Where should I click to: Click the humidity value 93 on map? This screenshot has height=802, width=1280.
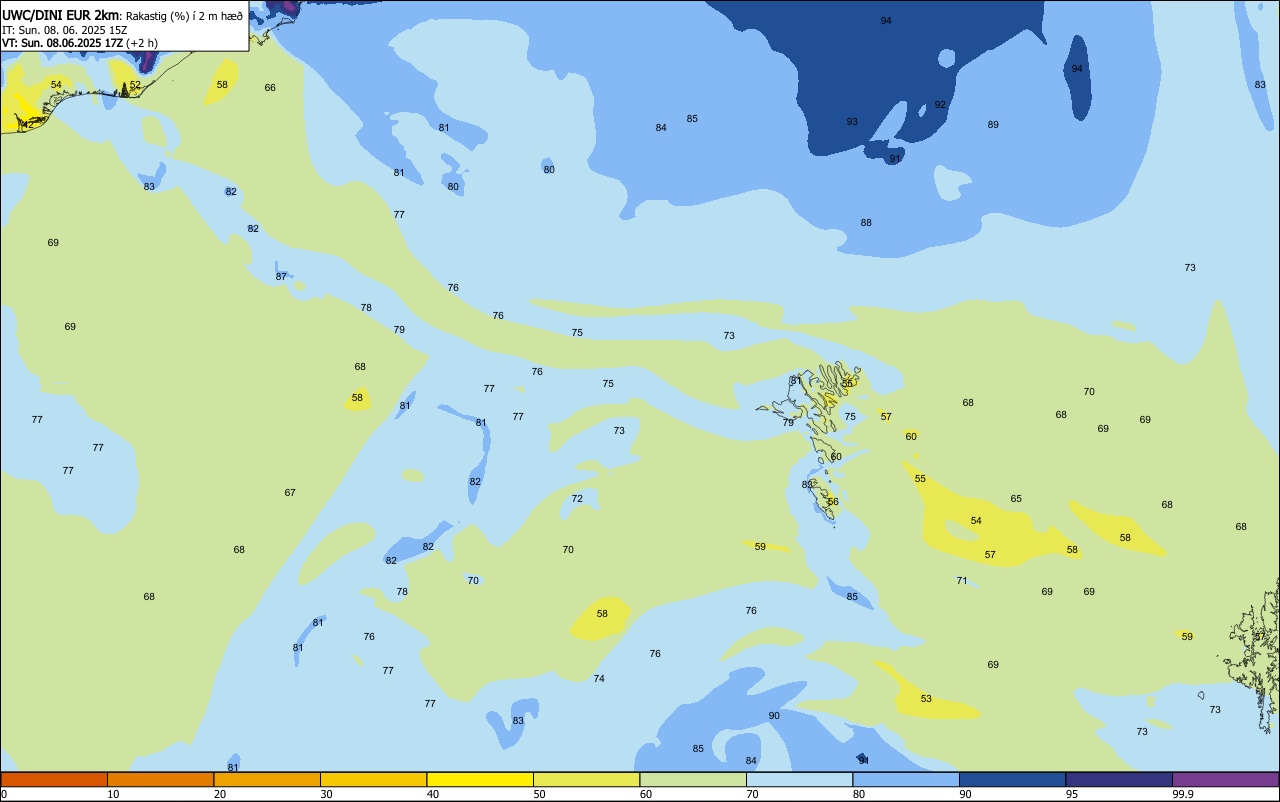852,122
